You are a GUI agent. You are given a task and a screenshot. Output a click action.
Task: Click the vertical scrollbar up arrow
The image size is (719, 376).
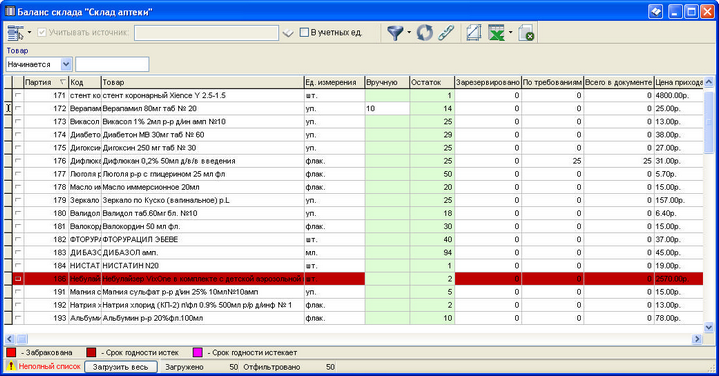(708, 82)
